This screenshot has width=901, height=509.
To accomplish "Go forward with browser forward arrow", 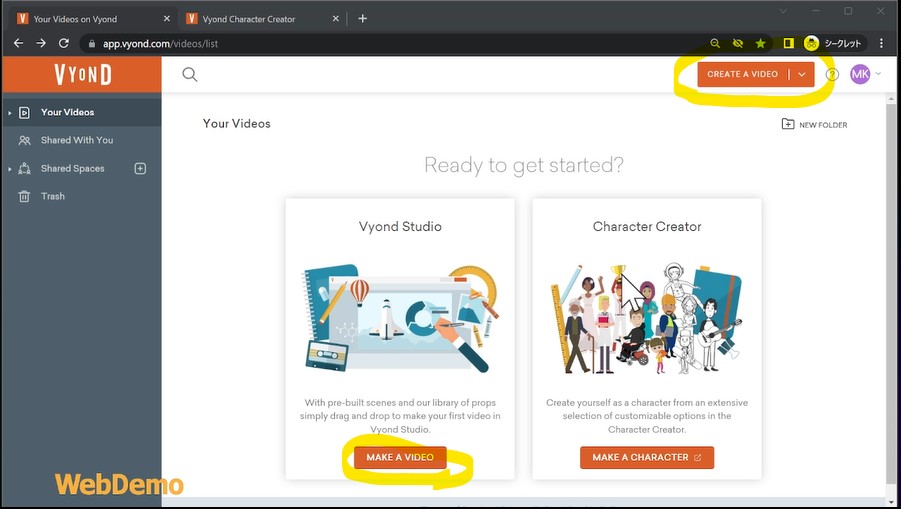I will [x=41, y=43].
